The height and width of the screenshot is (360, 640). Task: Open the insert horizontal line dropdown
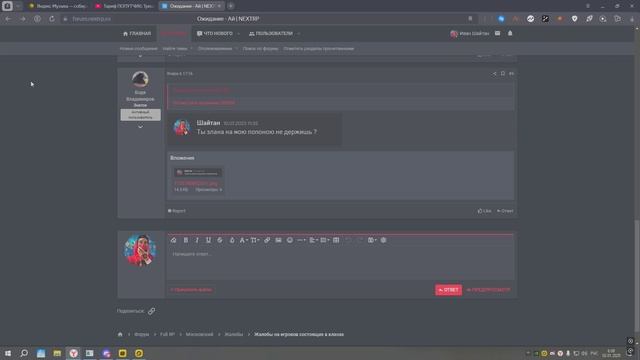(301, 240)
